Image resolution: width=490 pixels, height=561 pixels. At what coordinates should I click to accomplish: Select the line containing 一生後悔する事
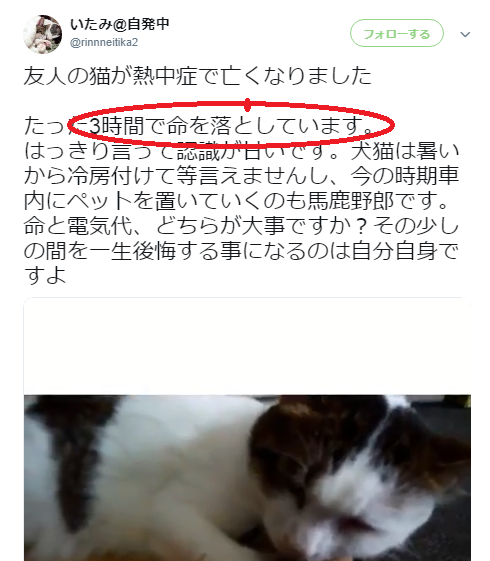(x=241, y=251)
